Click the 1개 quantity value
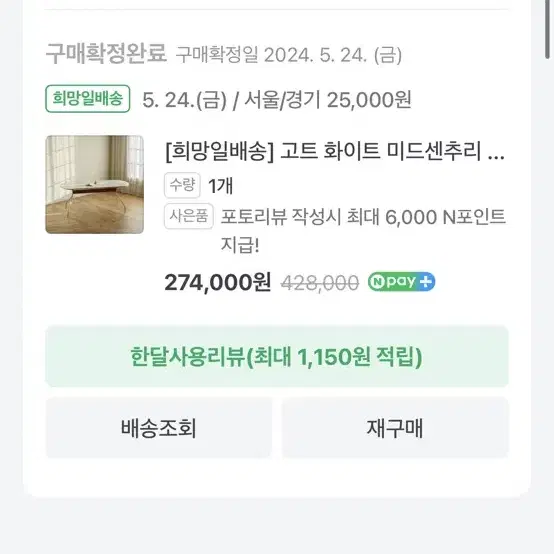Image resolution: width=554 pixels, height=554 pixels. (220, 185)
